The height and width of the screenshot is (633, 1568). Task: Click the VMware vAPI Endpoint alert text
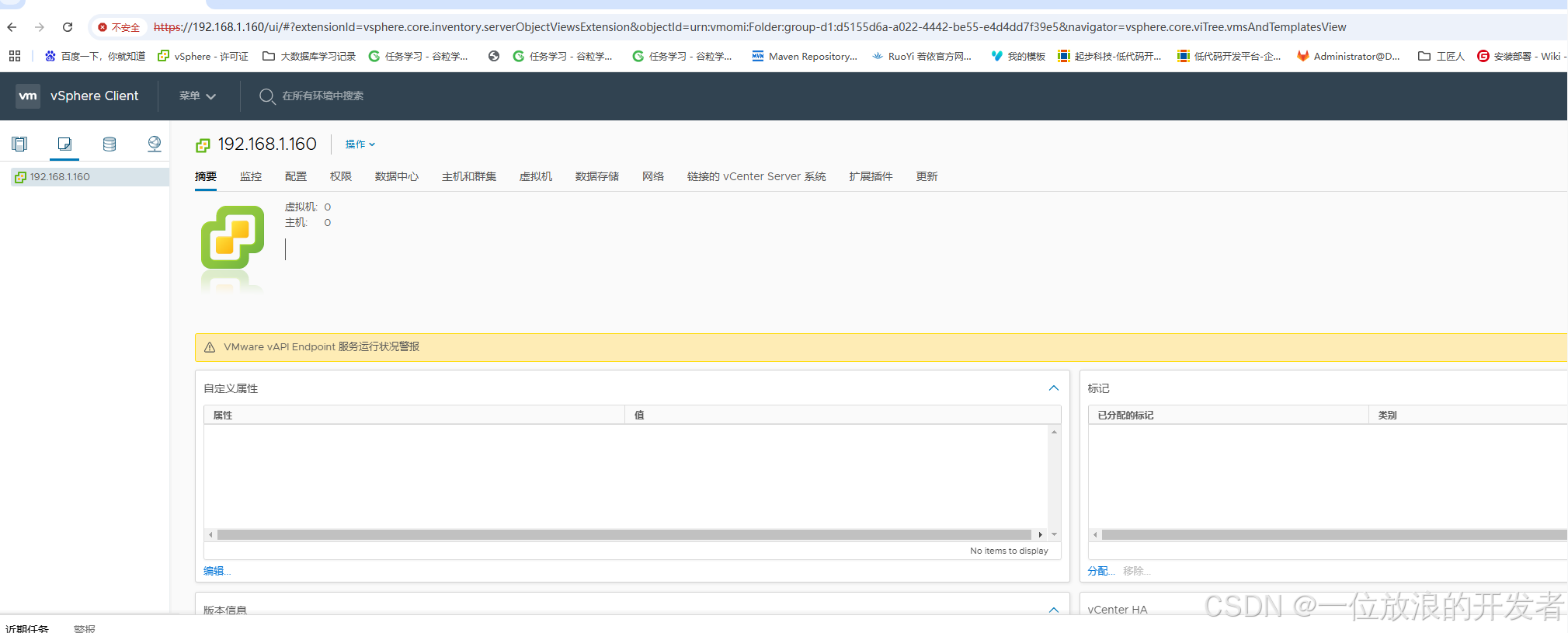[x=322, y=347]
